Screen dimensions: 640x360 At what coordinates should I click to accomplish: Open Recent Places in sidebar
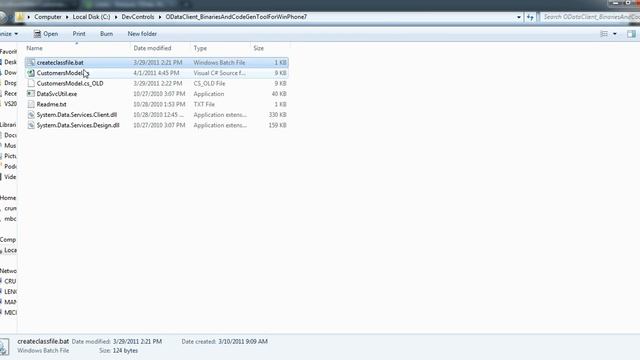[x=9, y=94]
